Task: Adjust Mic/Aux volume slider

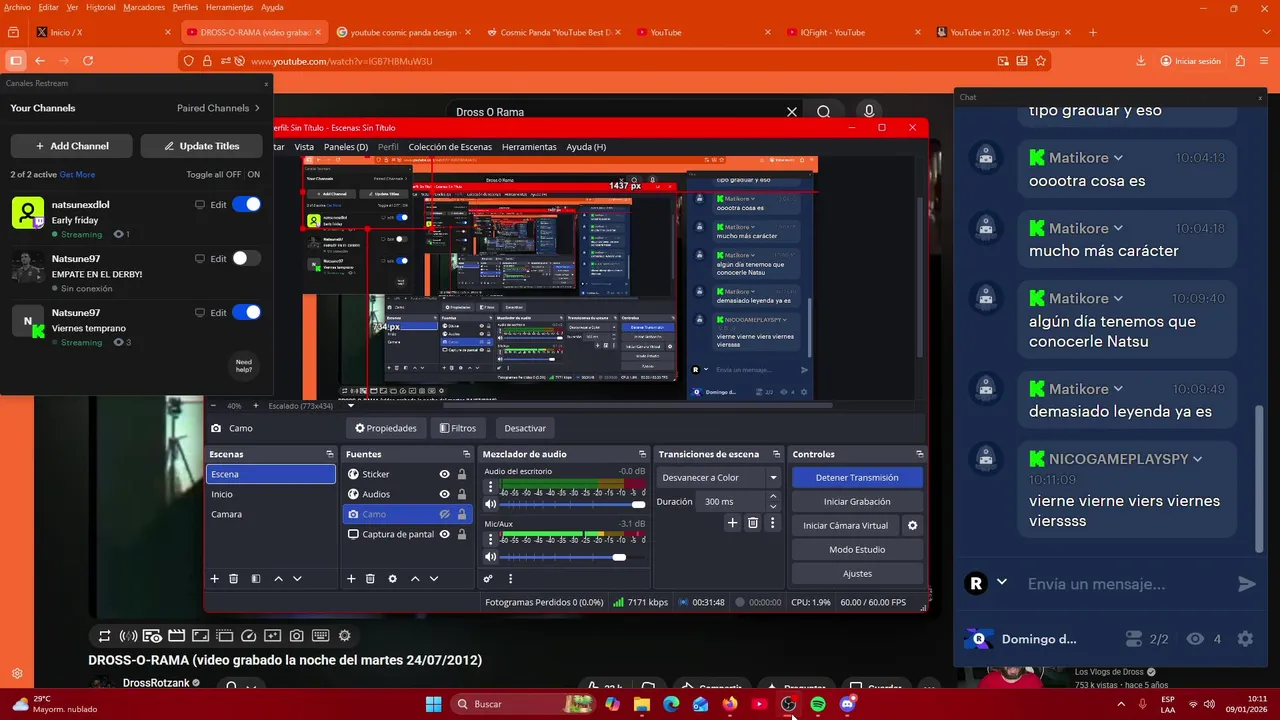Action: [x=572, y=557]
